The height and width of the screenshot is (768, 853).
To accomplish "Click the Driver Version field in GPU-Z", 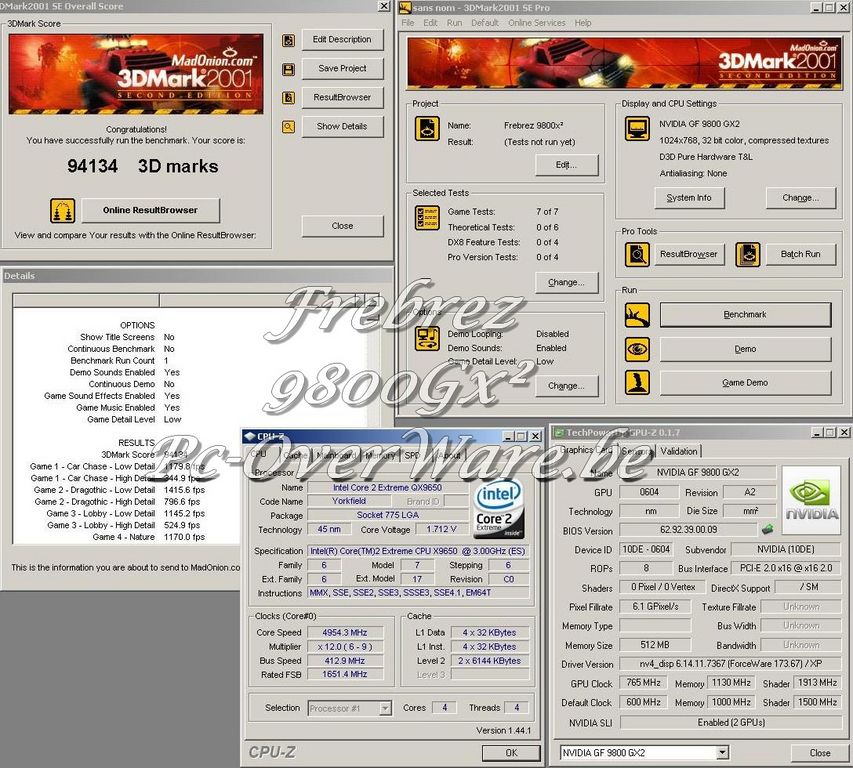I will point(730,664).
